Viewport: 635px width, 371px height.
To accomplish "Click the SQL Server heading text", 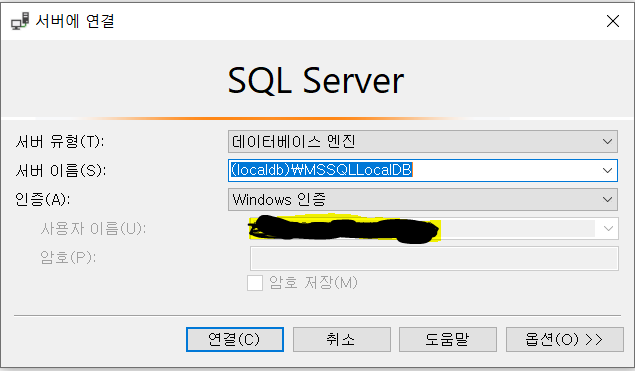I will tap(316, 81).
